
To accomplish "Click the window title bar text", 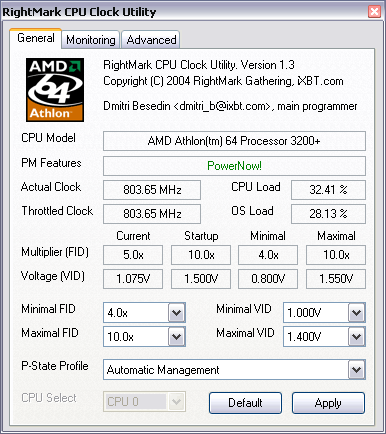I will pyautogui.click(x=79, y=12).
